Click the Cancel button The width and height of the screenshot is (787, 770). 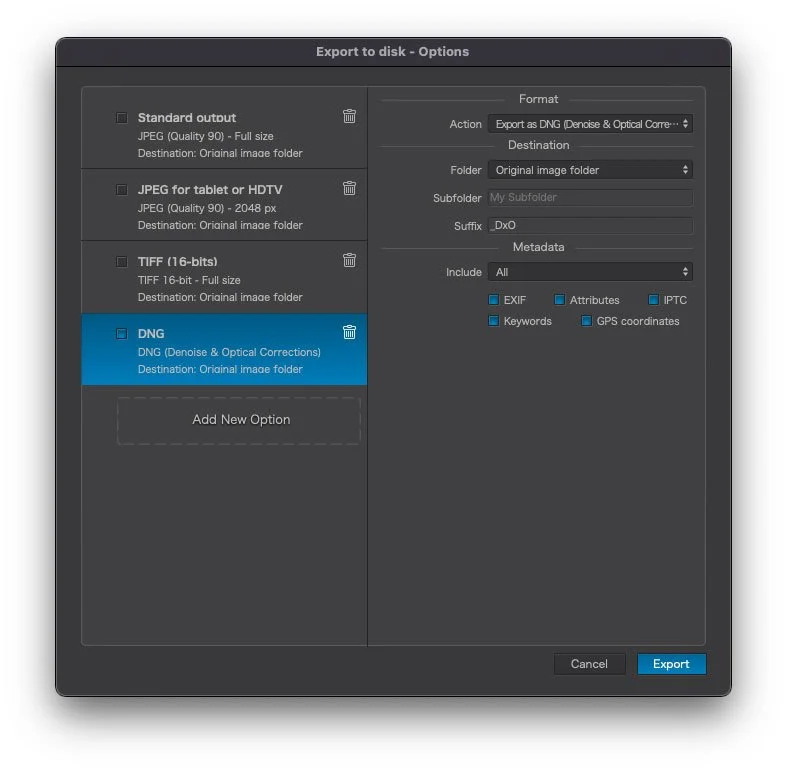tap(589, 664)
